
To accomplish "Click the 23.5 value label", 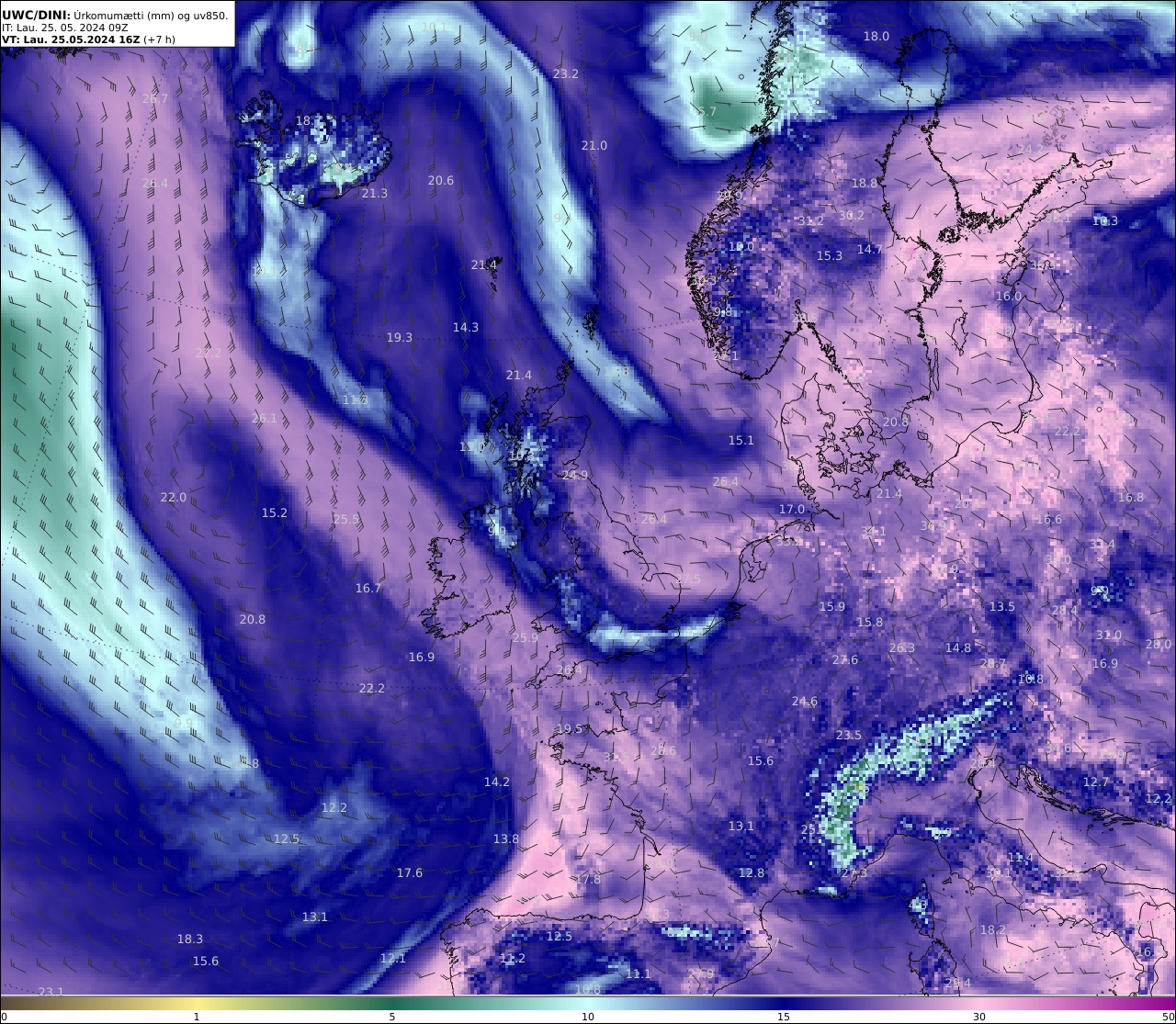I will (849, 735).
